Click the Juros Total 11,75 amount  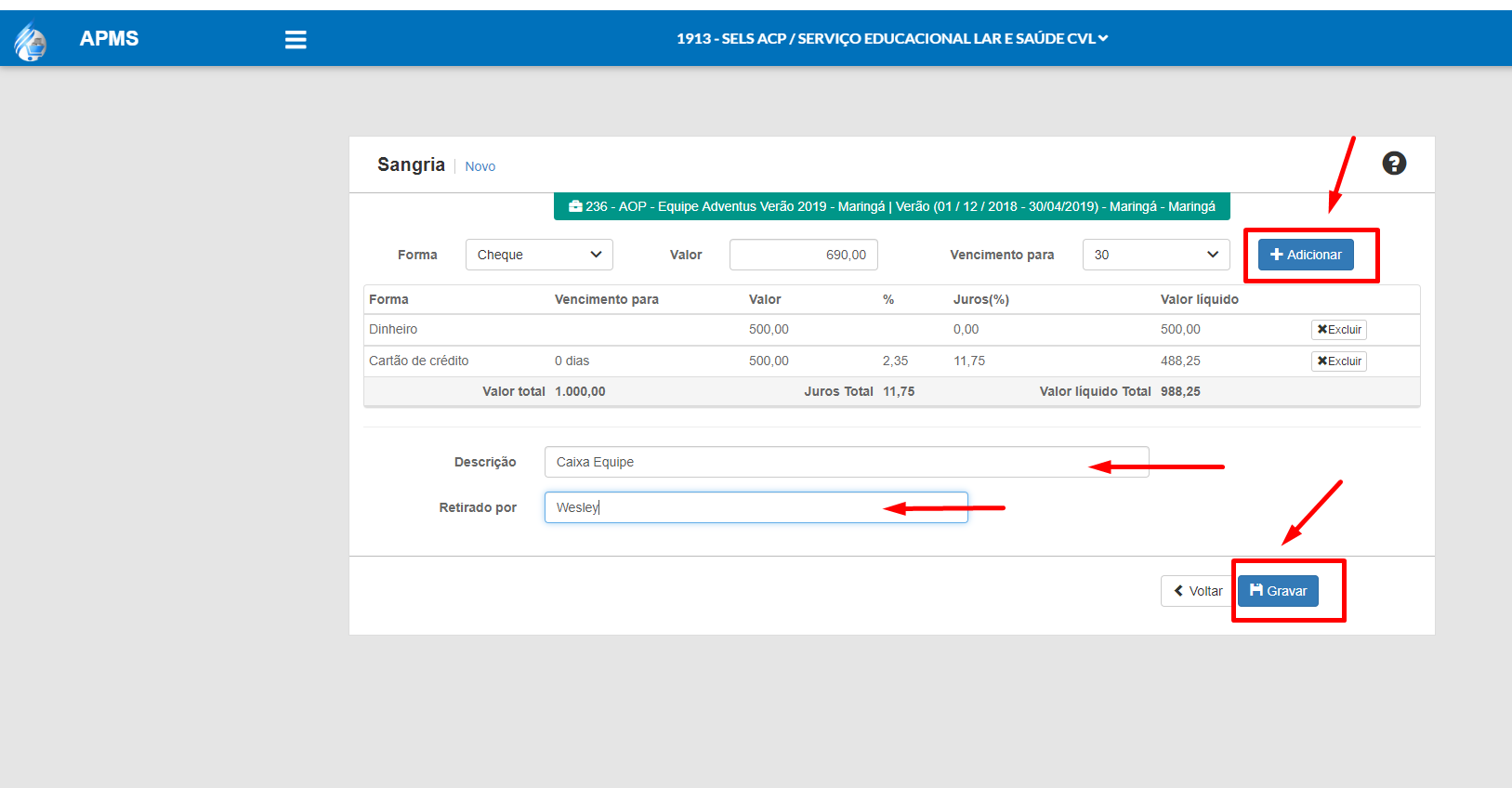pyautogui.click(x=899, y=391)
